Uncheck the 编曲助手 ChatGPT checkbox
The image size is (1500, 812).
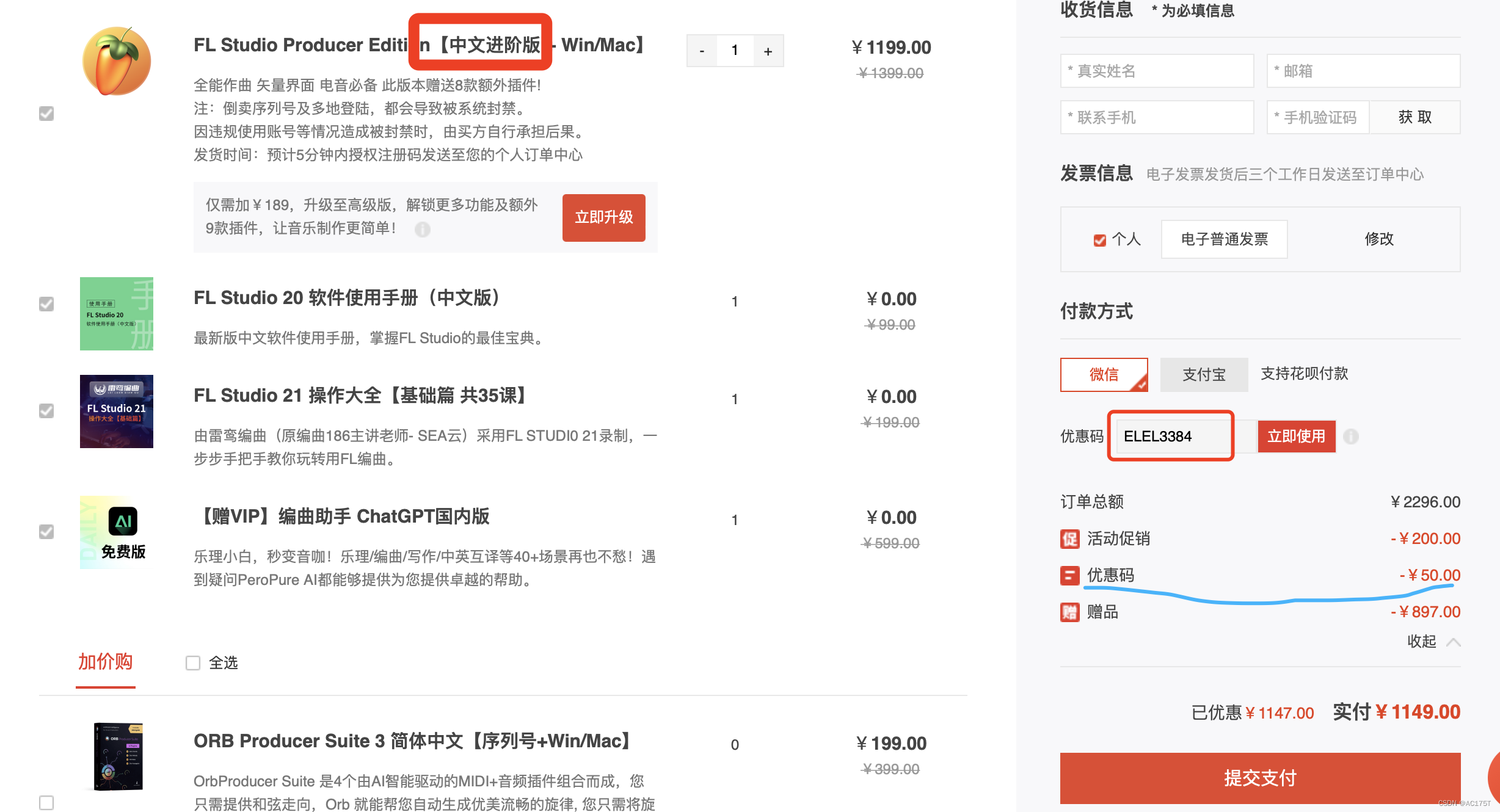coord(46,532)
